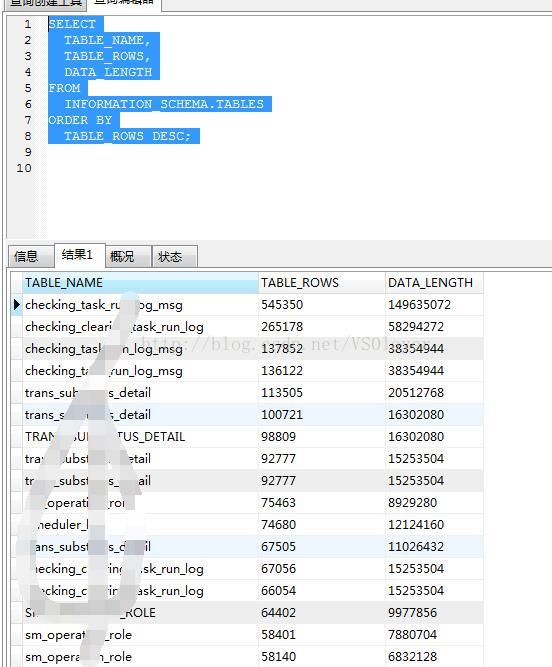
Task: Click TABLE_NAME, on editor line 2
Action: [108, 40]
